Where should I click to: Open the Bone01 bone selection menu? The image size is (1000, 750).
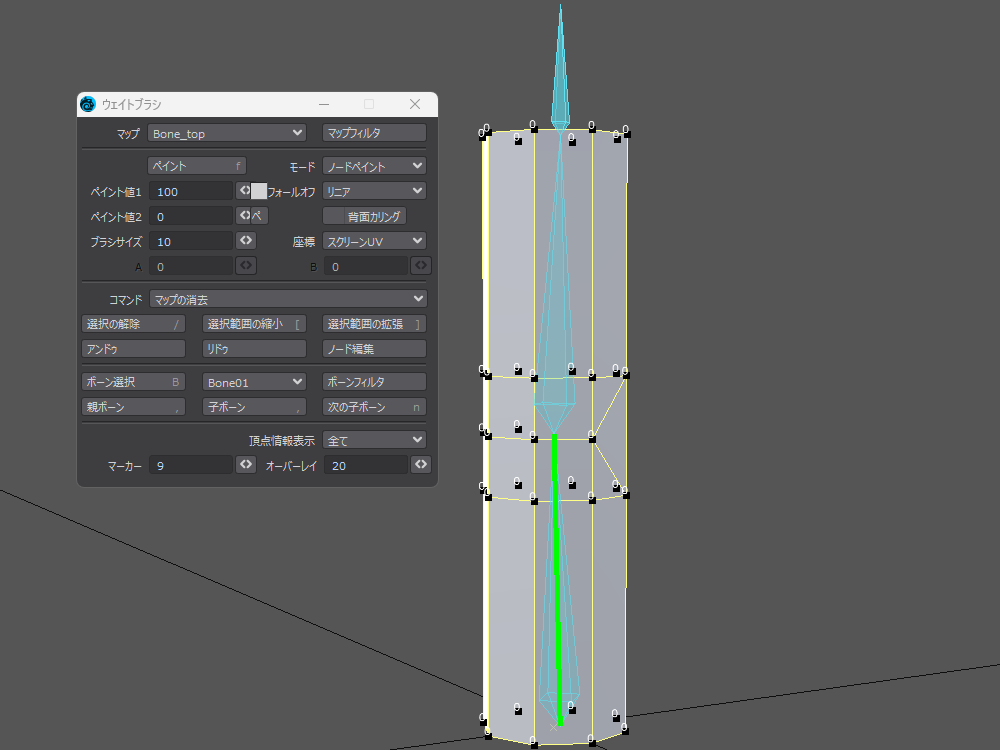point(254,382)
